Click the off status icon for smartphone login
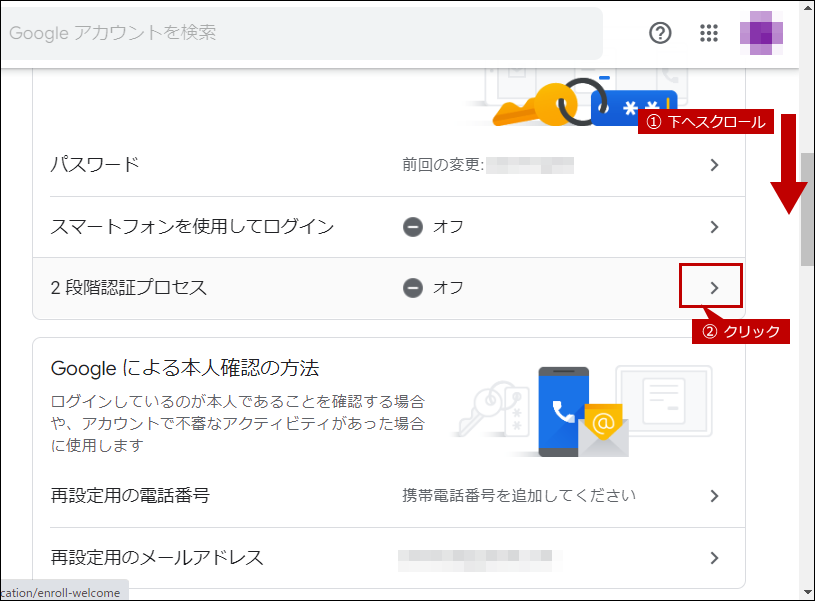 (x=413, y=227)
